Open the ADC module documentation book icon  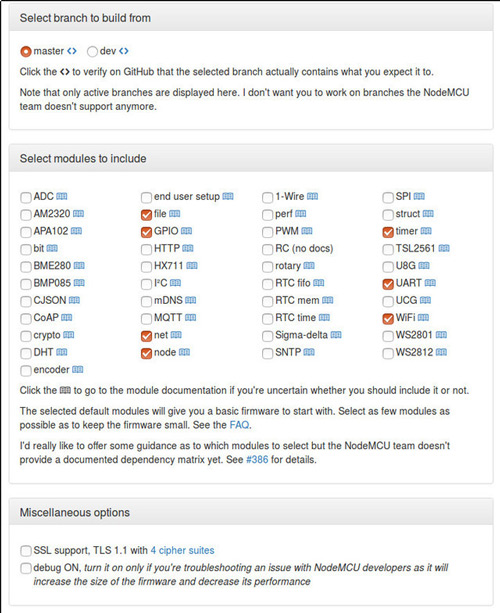coord(62,196)
